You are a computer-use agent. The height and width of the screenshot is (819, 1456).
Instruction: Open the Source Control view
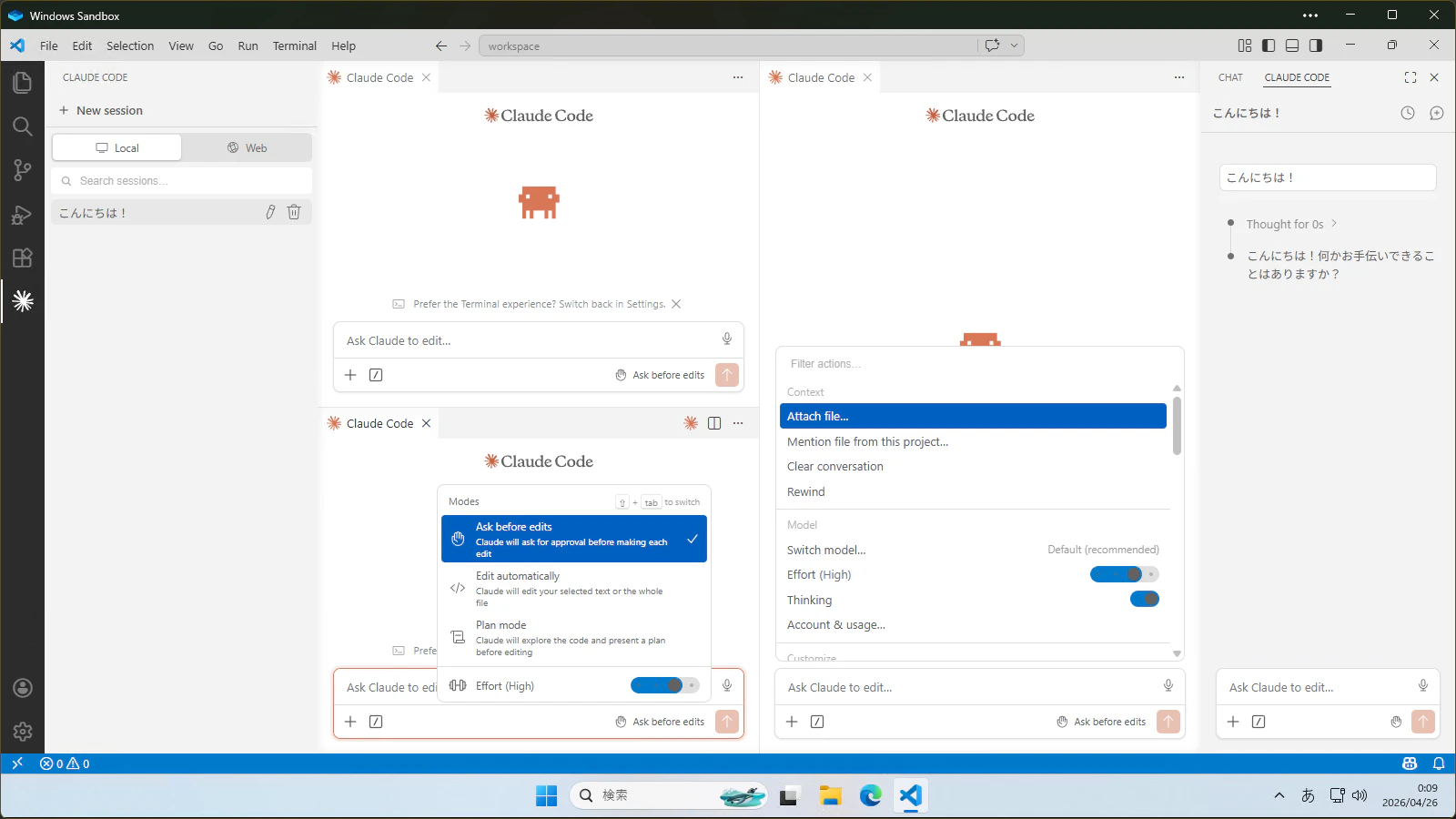22,170
